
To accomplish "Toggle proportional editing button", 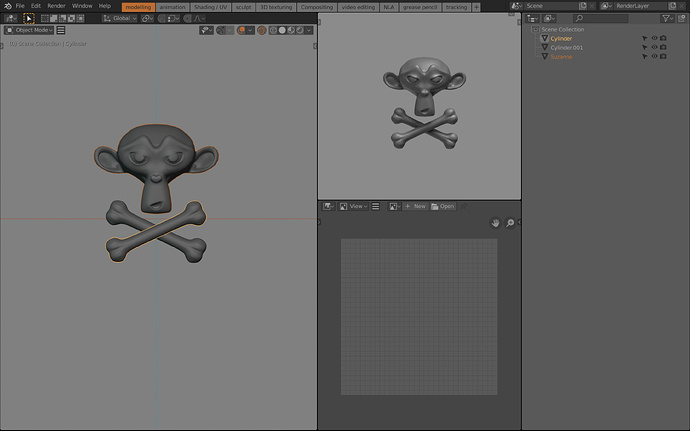I will (x=187, y=18).
